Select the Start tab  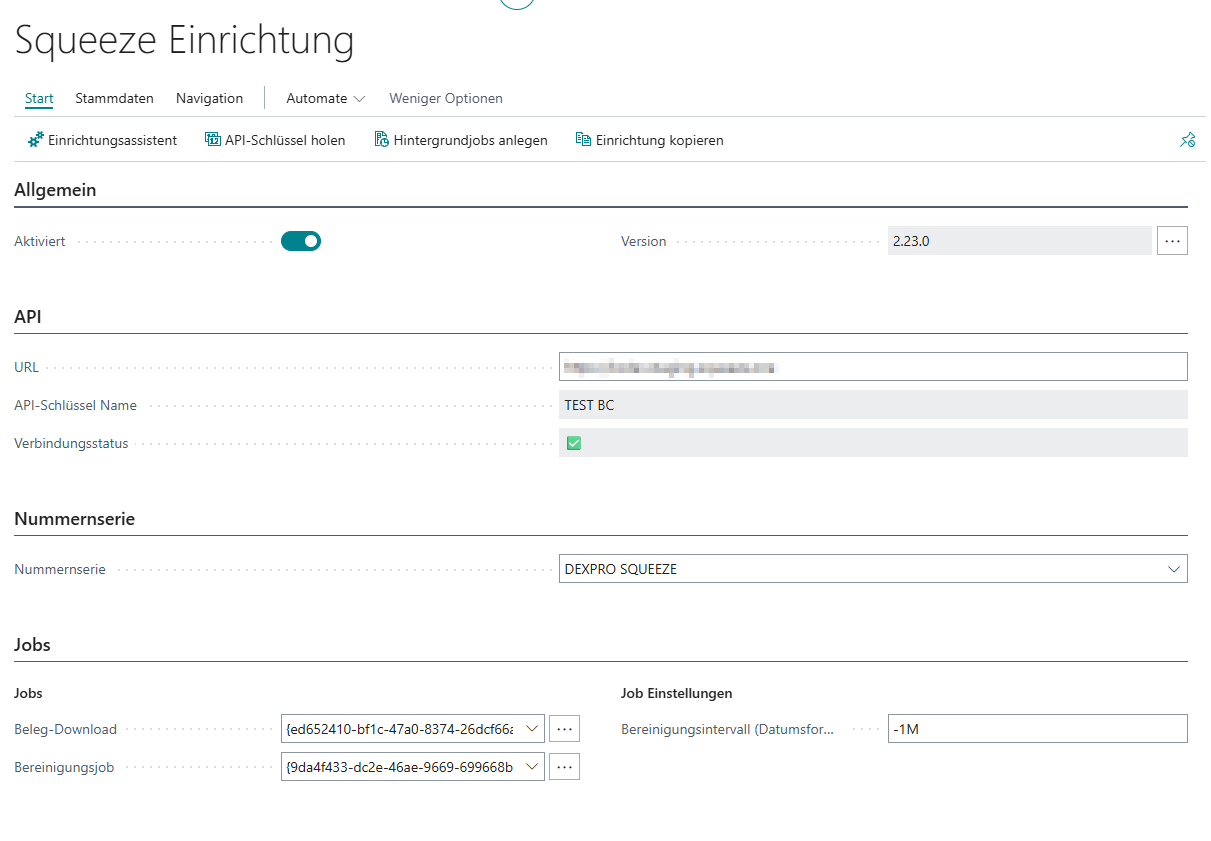(39, 99)
